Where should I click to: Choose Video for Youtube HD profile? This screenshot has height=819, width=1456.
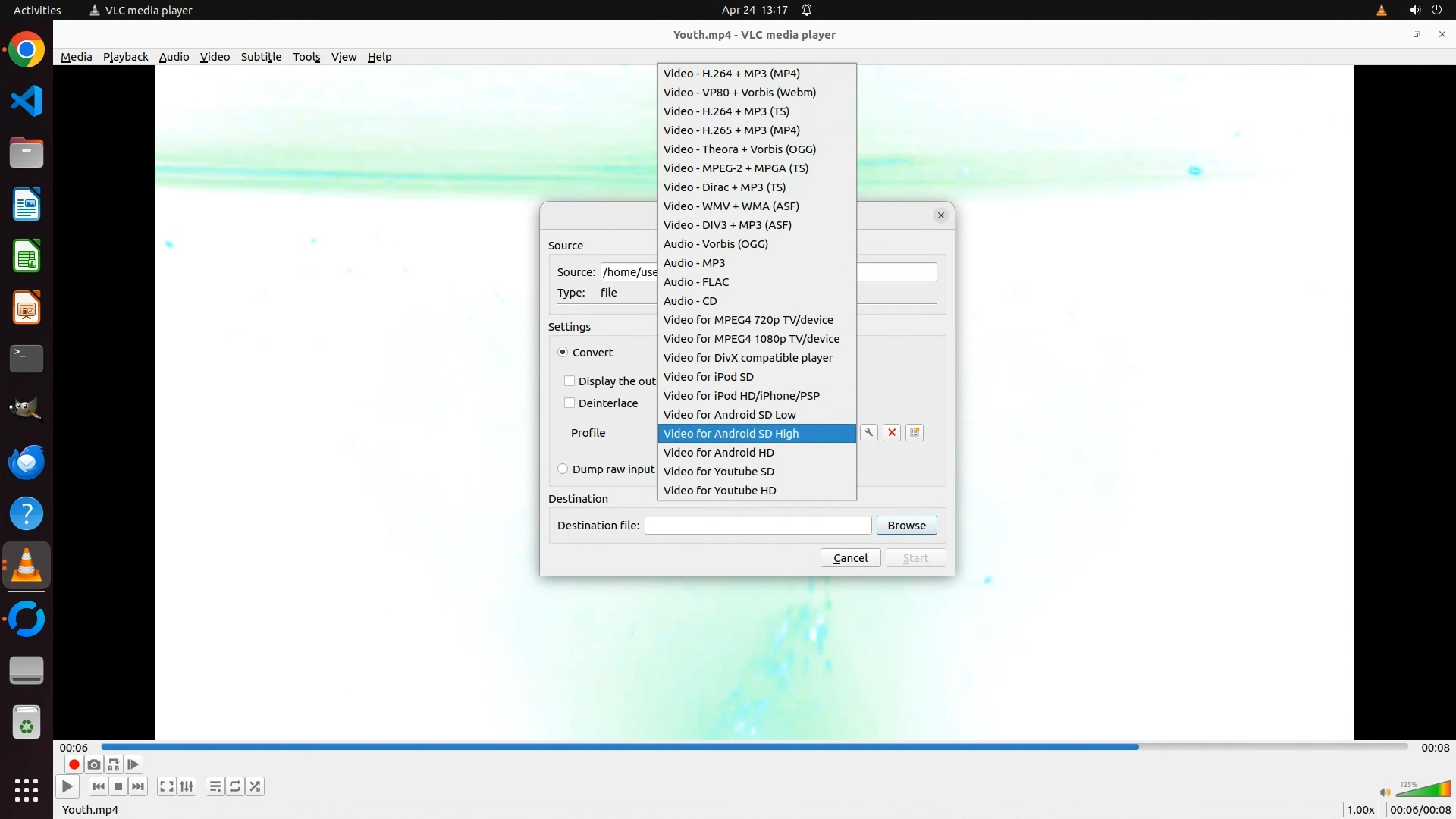[x=719, y=490]
